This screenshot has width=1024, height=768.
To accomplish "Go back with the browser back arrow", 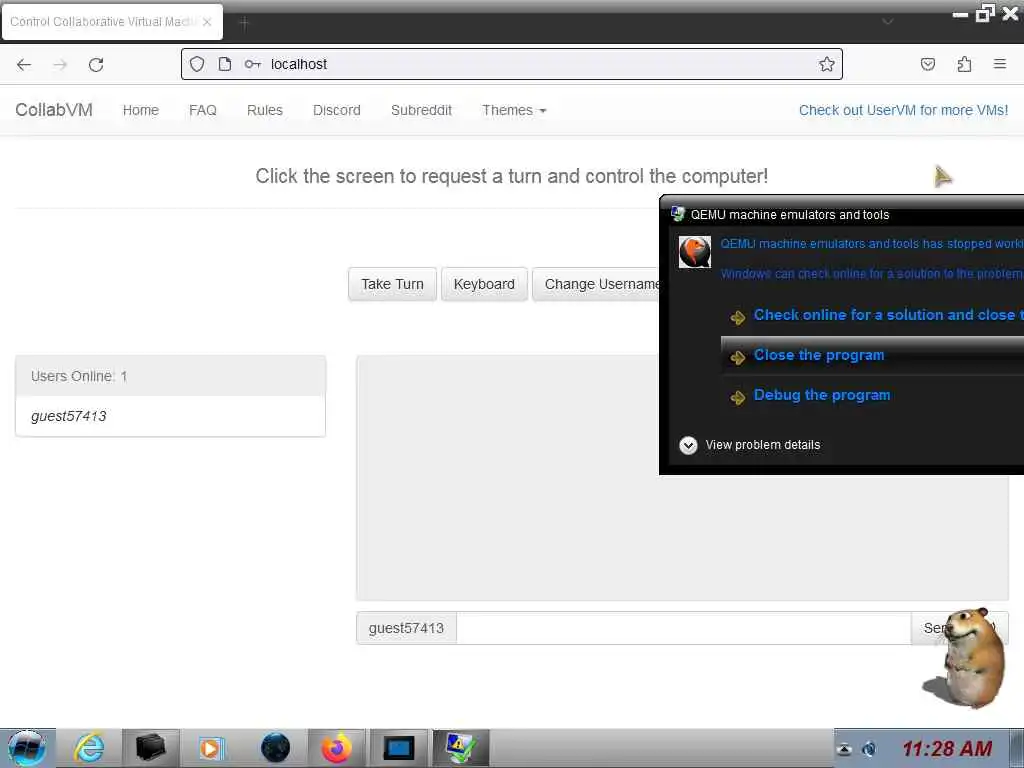I will [x=24, y=64].
